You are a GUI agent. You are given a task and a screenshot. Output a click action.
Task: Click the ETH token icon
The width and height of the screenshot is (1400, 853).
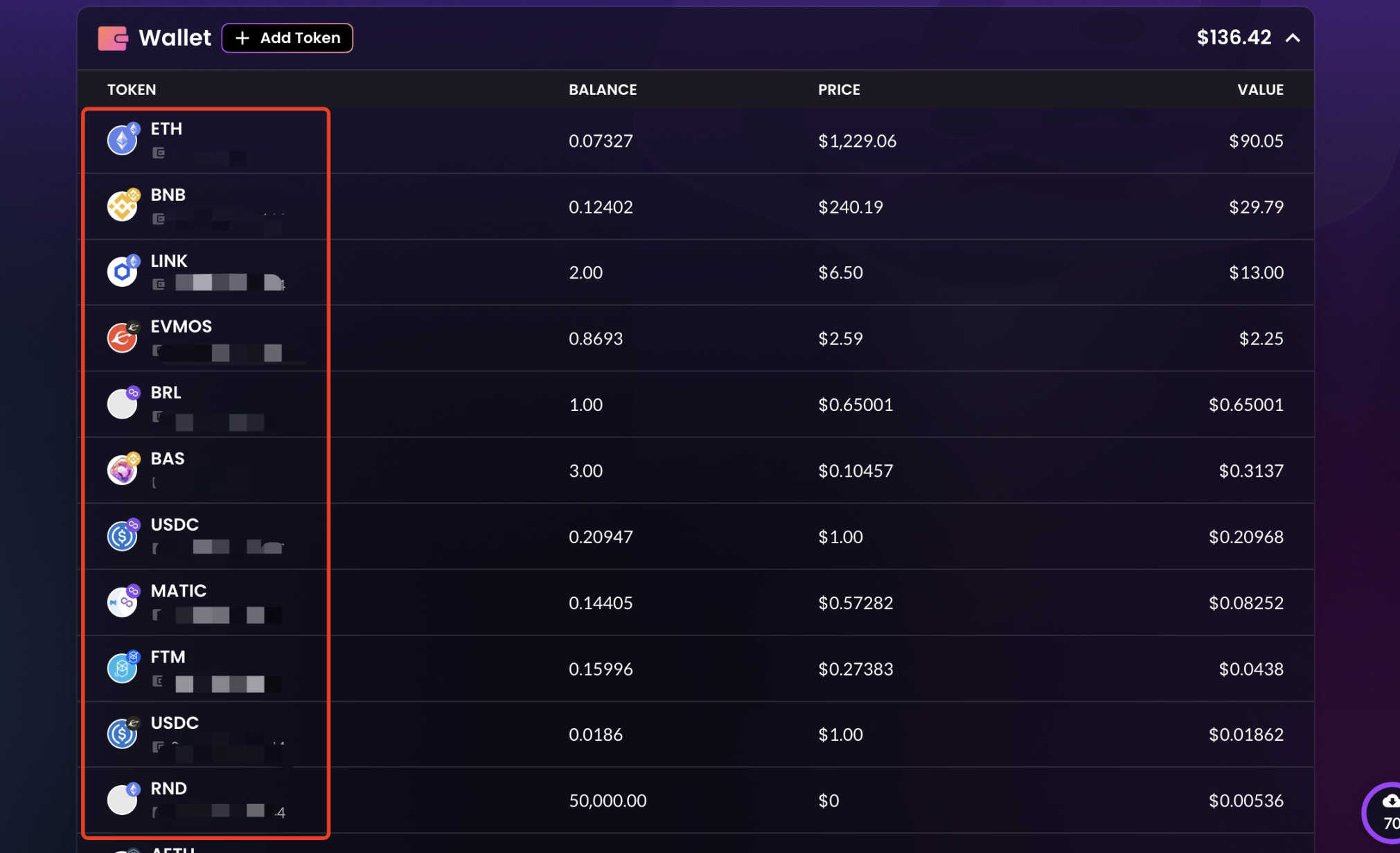pos(122,140)
